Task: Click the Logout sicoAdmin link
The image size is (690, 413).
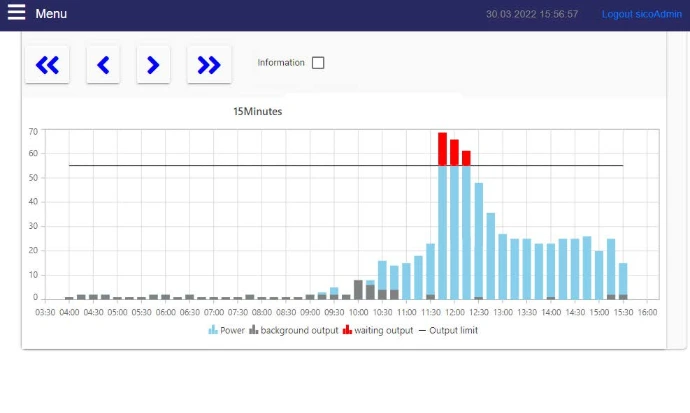Action: (x=641, y=14)
